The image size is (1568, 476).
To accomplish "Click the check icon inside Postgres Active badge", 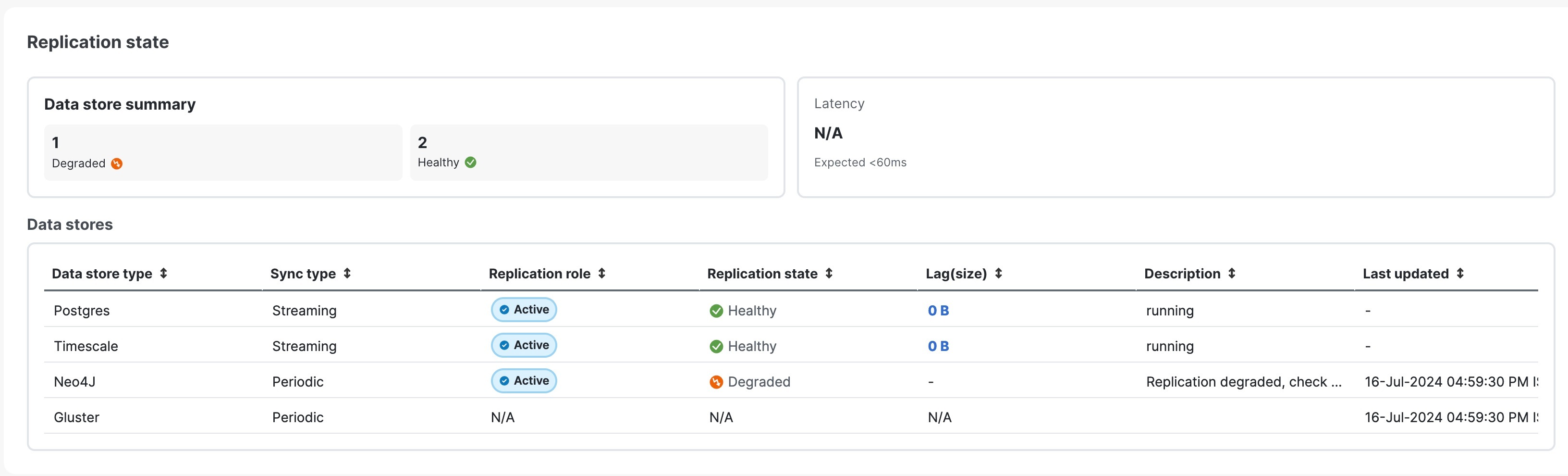I will (x=503, y=309).
